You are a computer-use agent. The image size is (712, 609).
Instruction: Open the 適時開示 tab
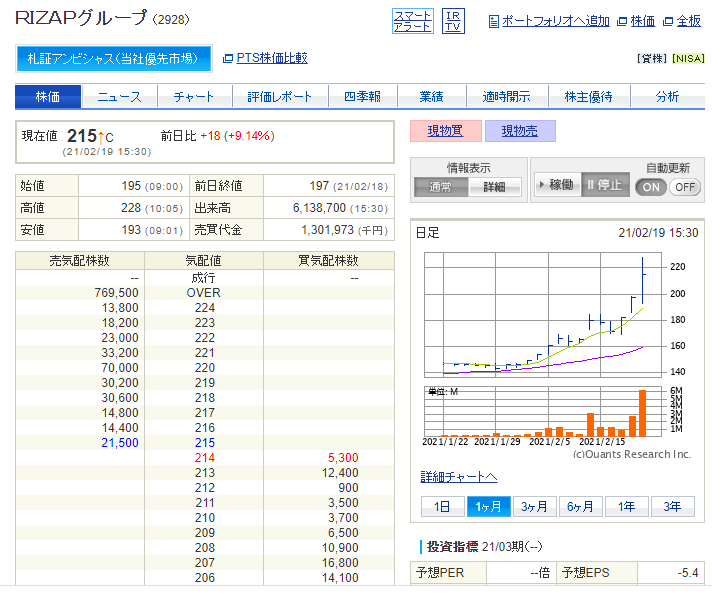(507, 97)
